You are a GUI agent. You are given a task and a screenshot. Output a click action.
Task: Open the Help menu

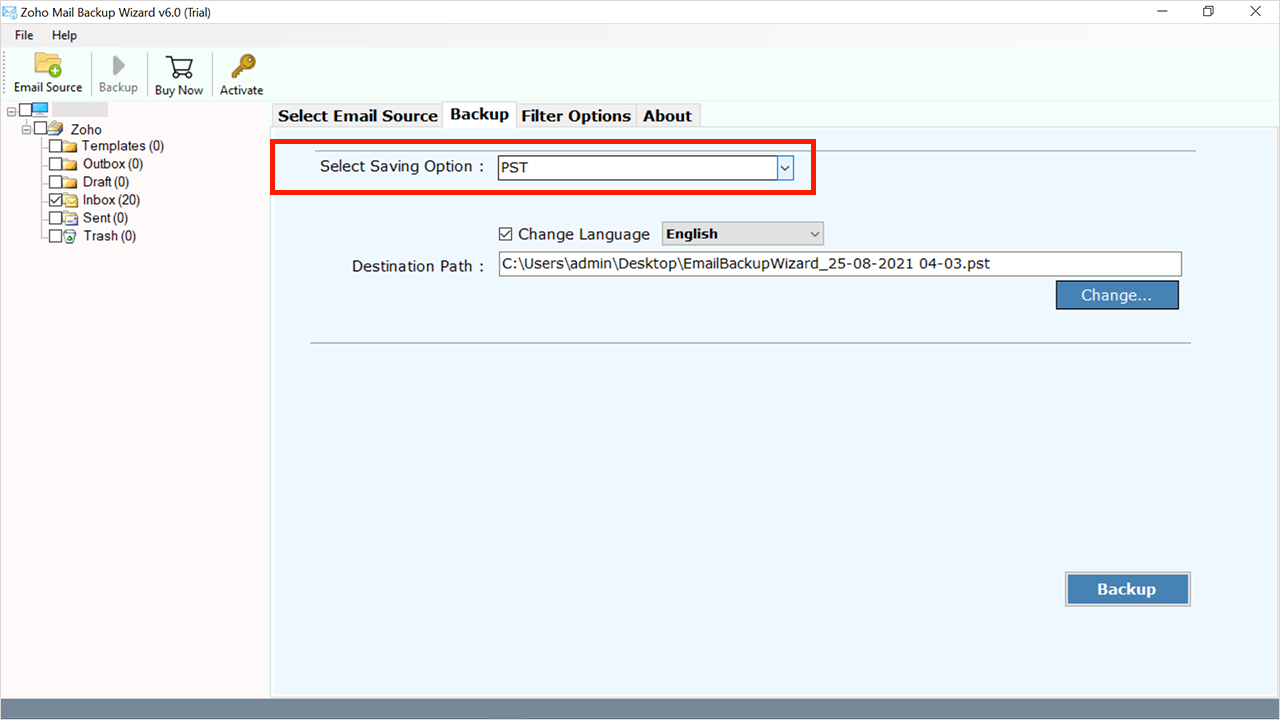[x=64, y=35]
